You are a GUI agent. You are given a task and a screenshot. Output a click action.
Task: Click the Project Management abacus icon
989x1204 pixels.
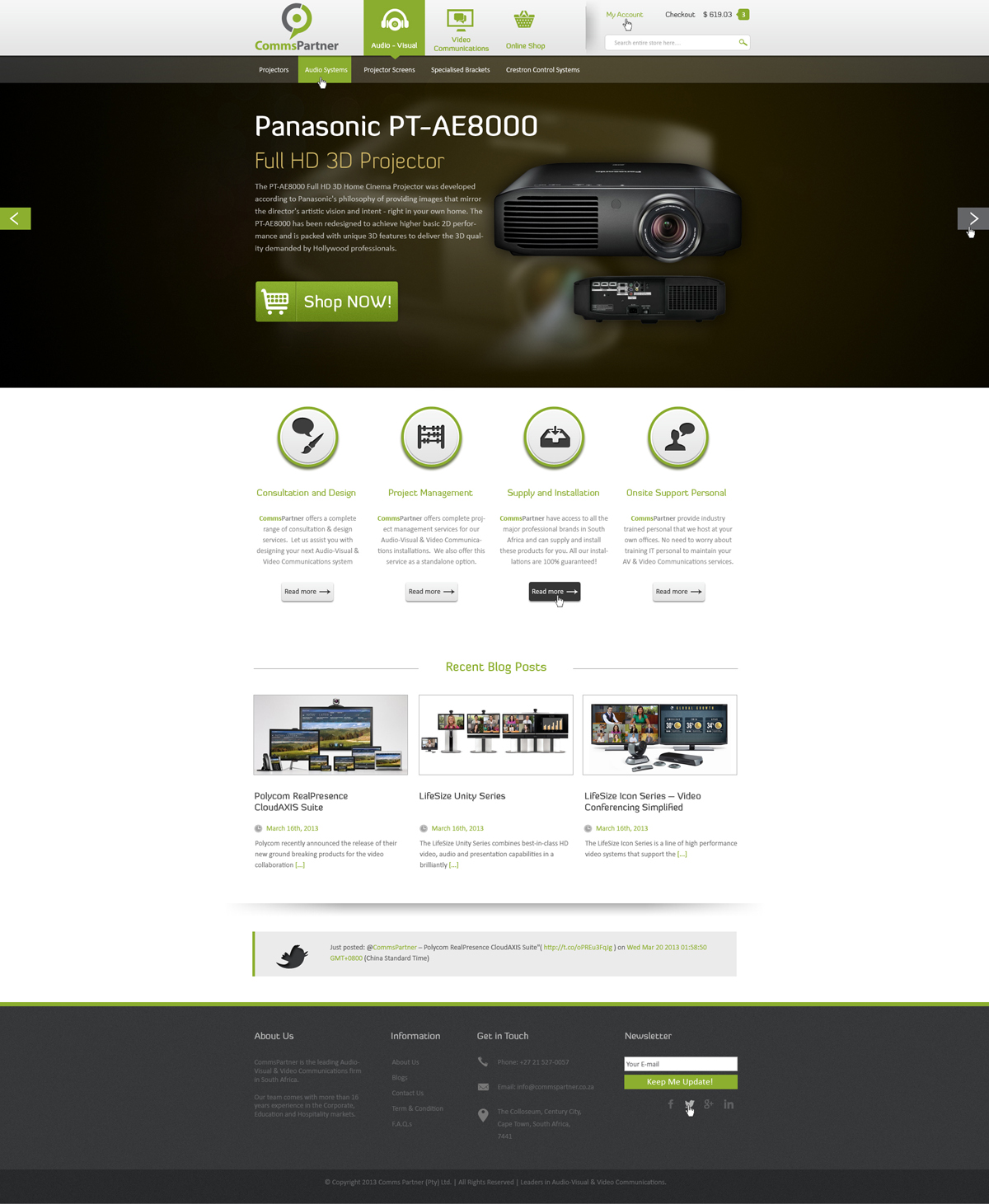point(431,438)
